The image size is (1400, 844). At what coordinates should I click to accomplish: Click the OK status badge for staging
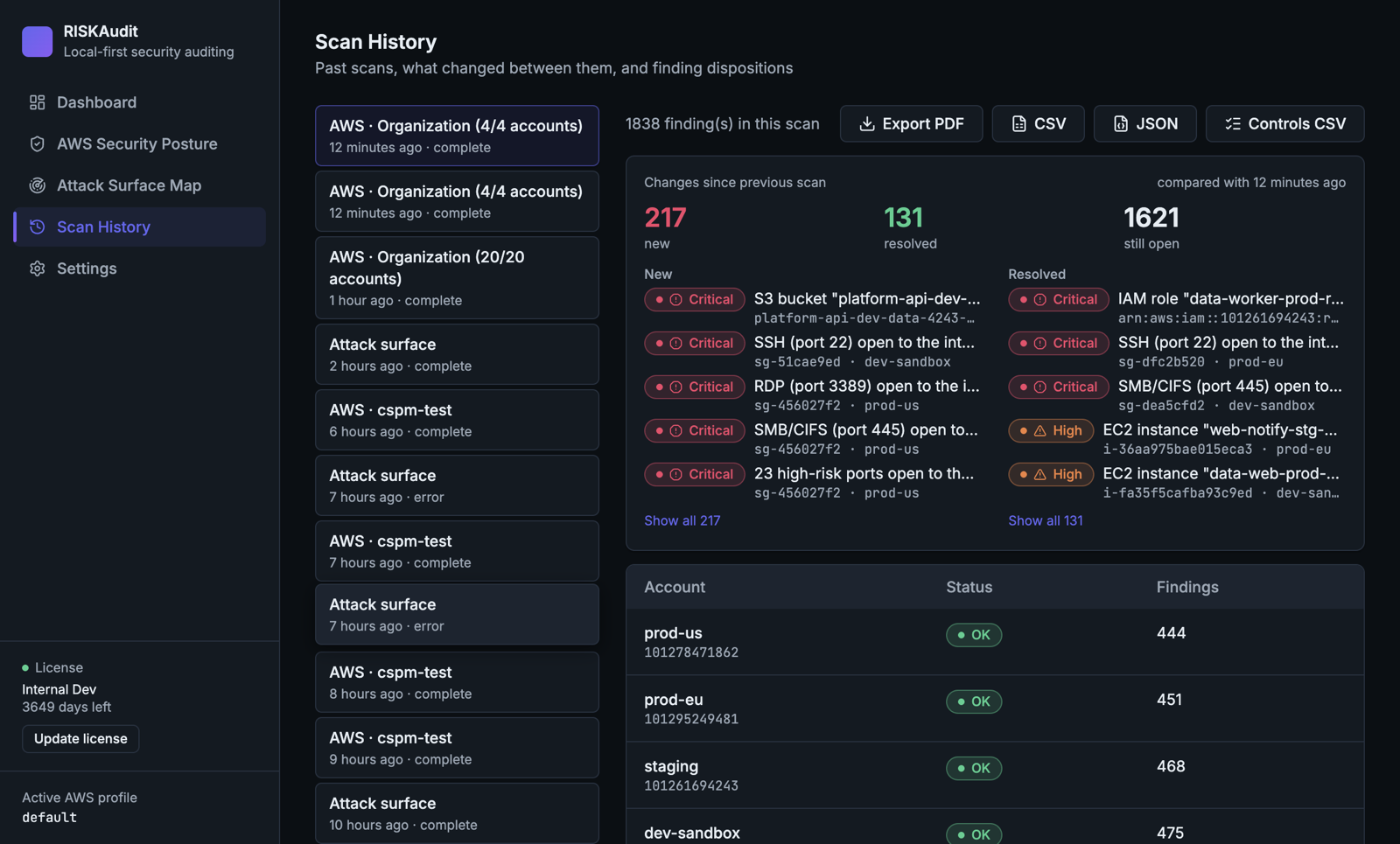pyautogui.click(x=974, y=768)
